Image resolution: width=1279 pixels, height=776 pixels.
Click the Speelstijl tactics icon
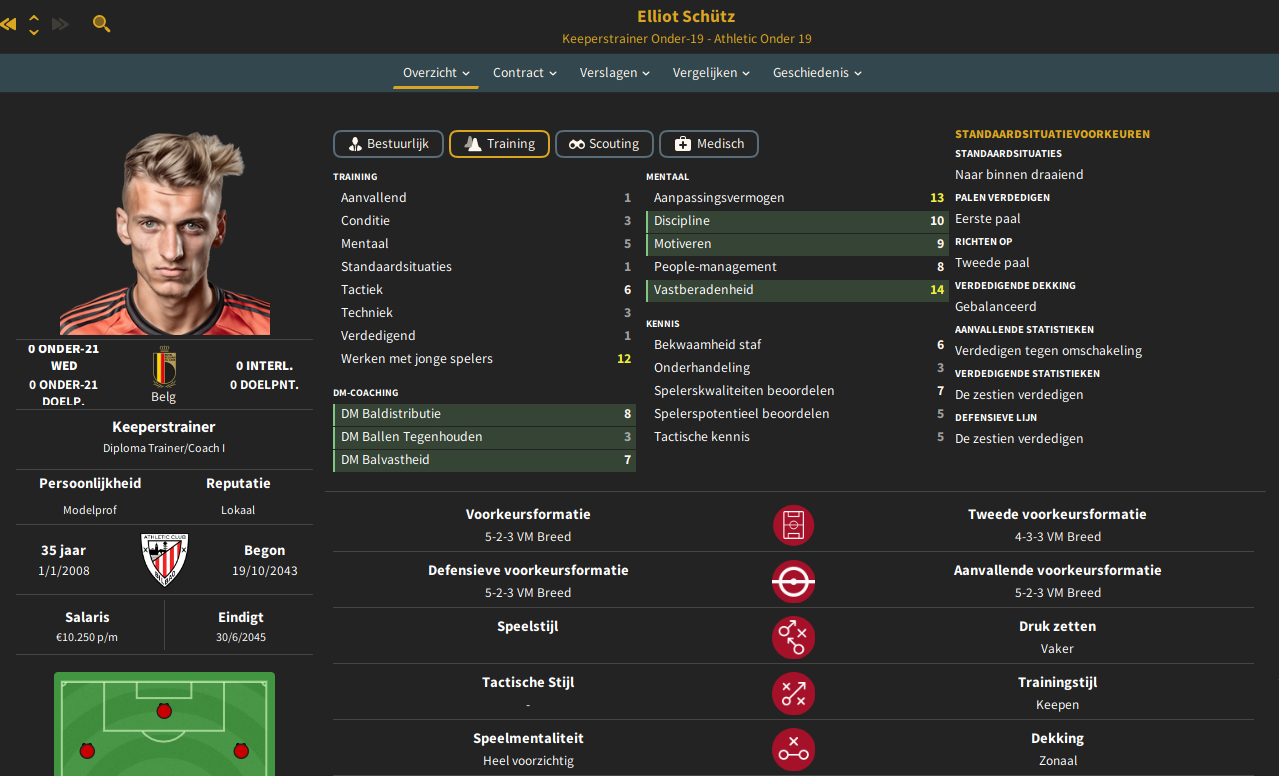(793, 637)
